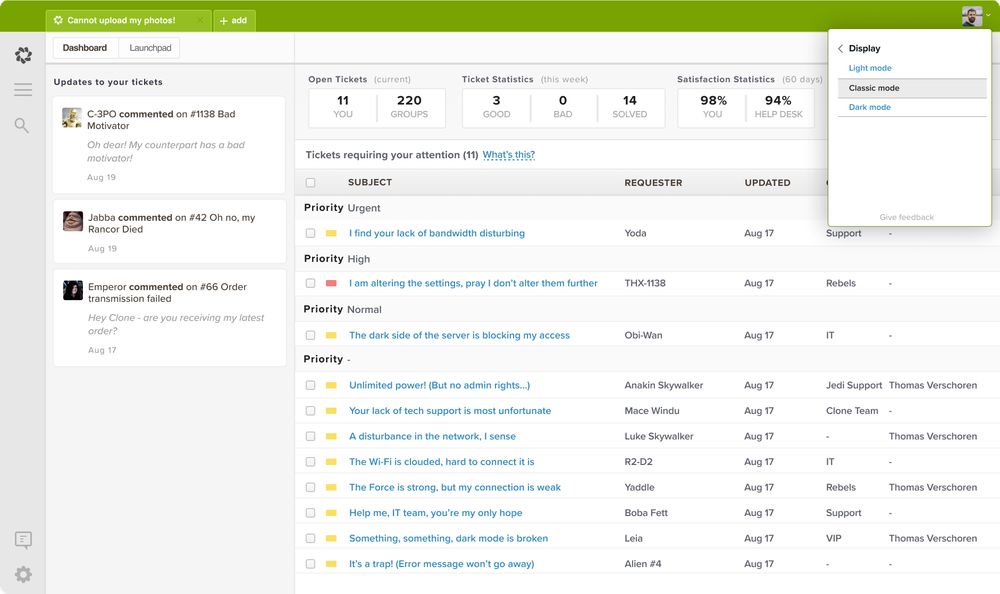Click the yellow ticket icon beside Obi-Wan's ticket
This screenshot has height=594, width=1000.
coord(330,334)
